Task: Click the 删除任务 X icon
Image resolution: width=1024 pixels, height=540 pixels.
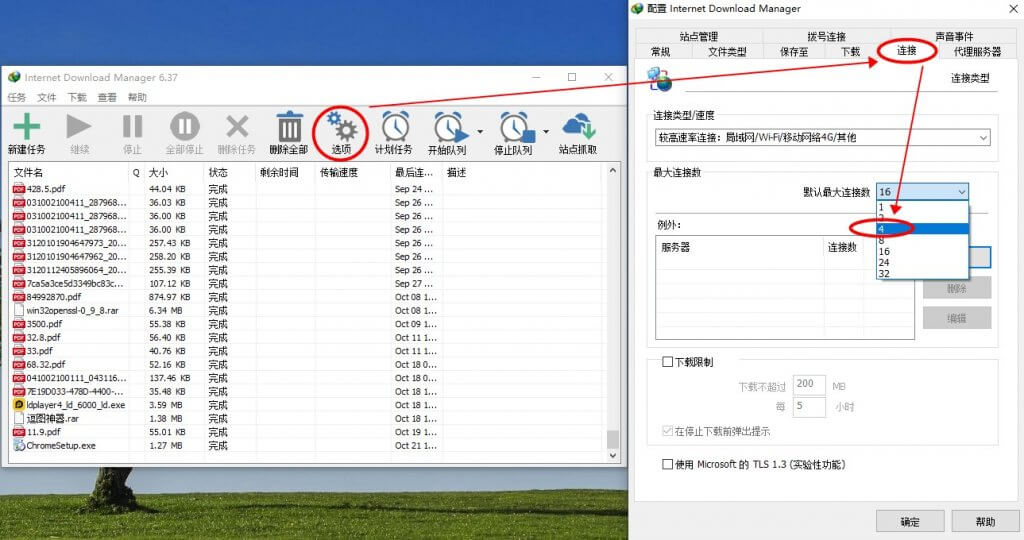Action: (237, 127)
